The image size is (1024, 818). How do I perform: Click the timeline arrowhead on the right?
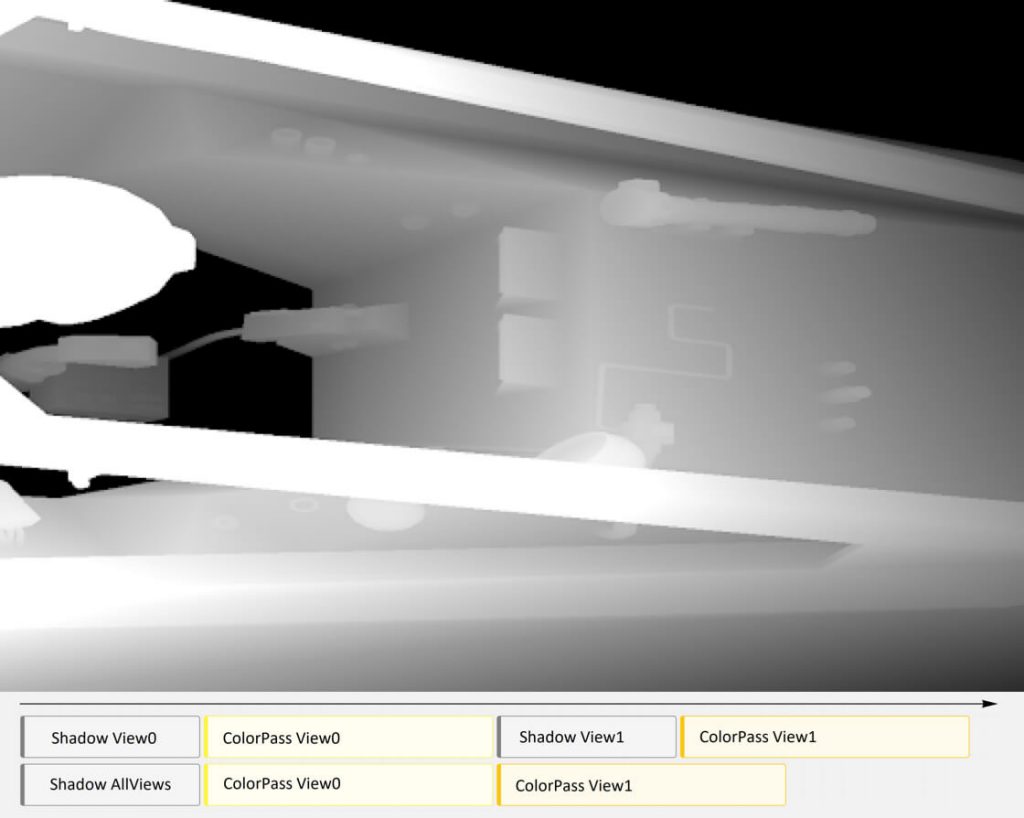[x=990, y=703]
